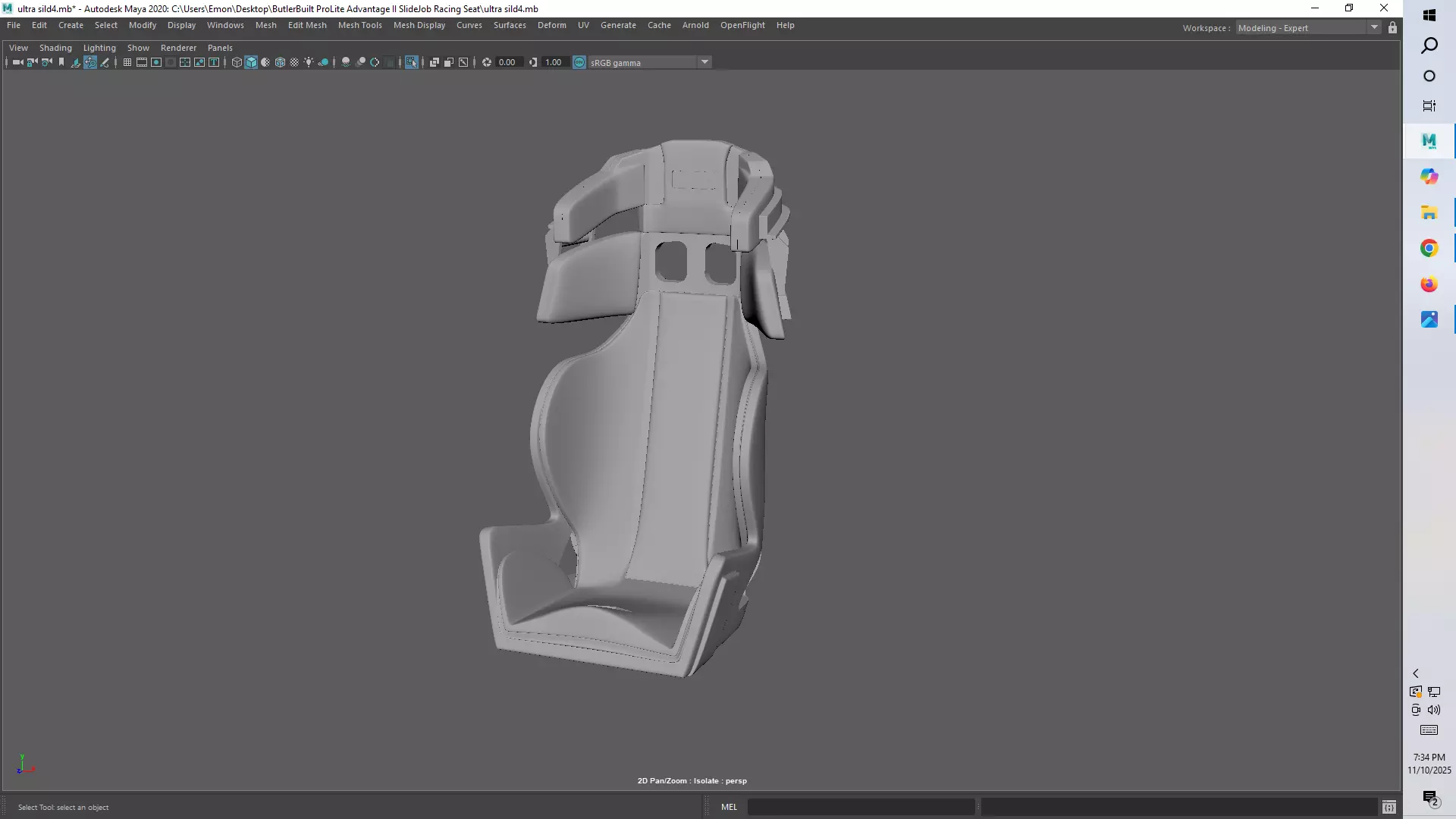This screenshot has width=1456, height=819.
Task: Open the Edit Mesh menu
Action: (x=307, y=25)
